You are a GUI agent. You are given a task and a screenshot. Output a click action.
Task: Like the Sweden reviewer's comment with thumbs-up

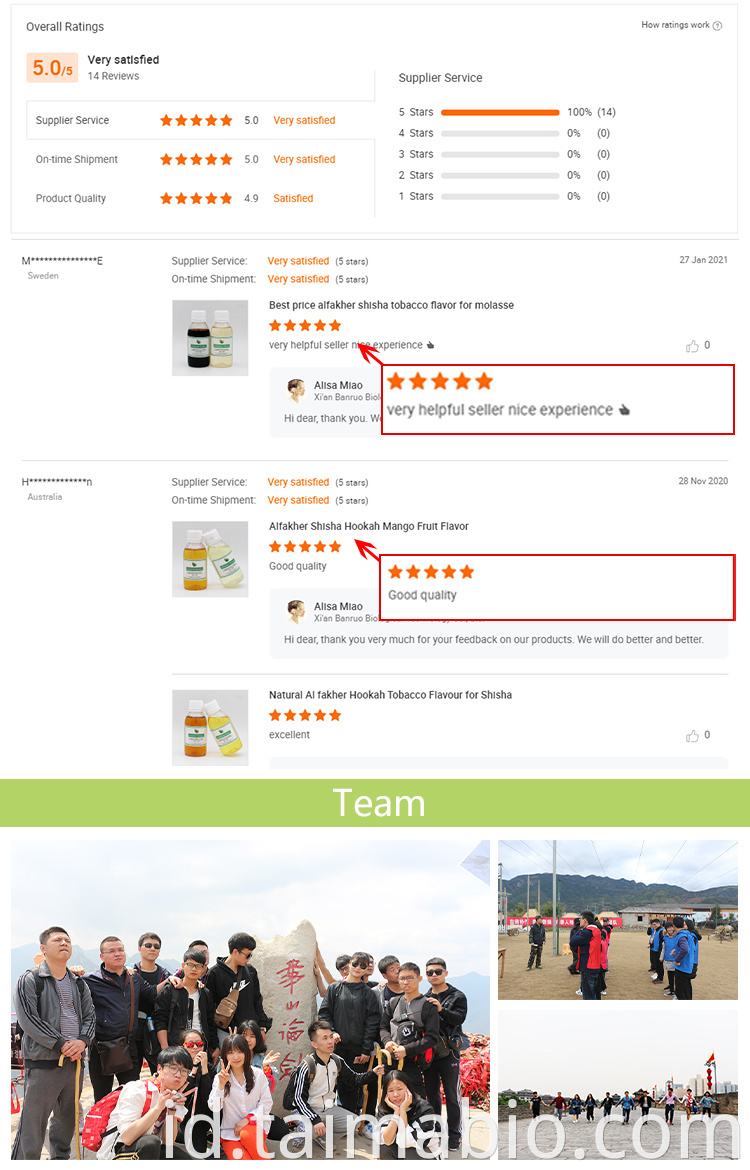coord(692,346)
